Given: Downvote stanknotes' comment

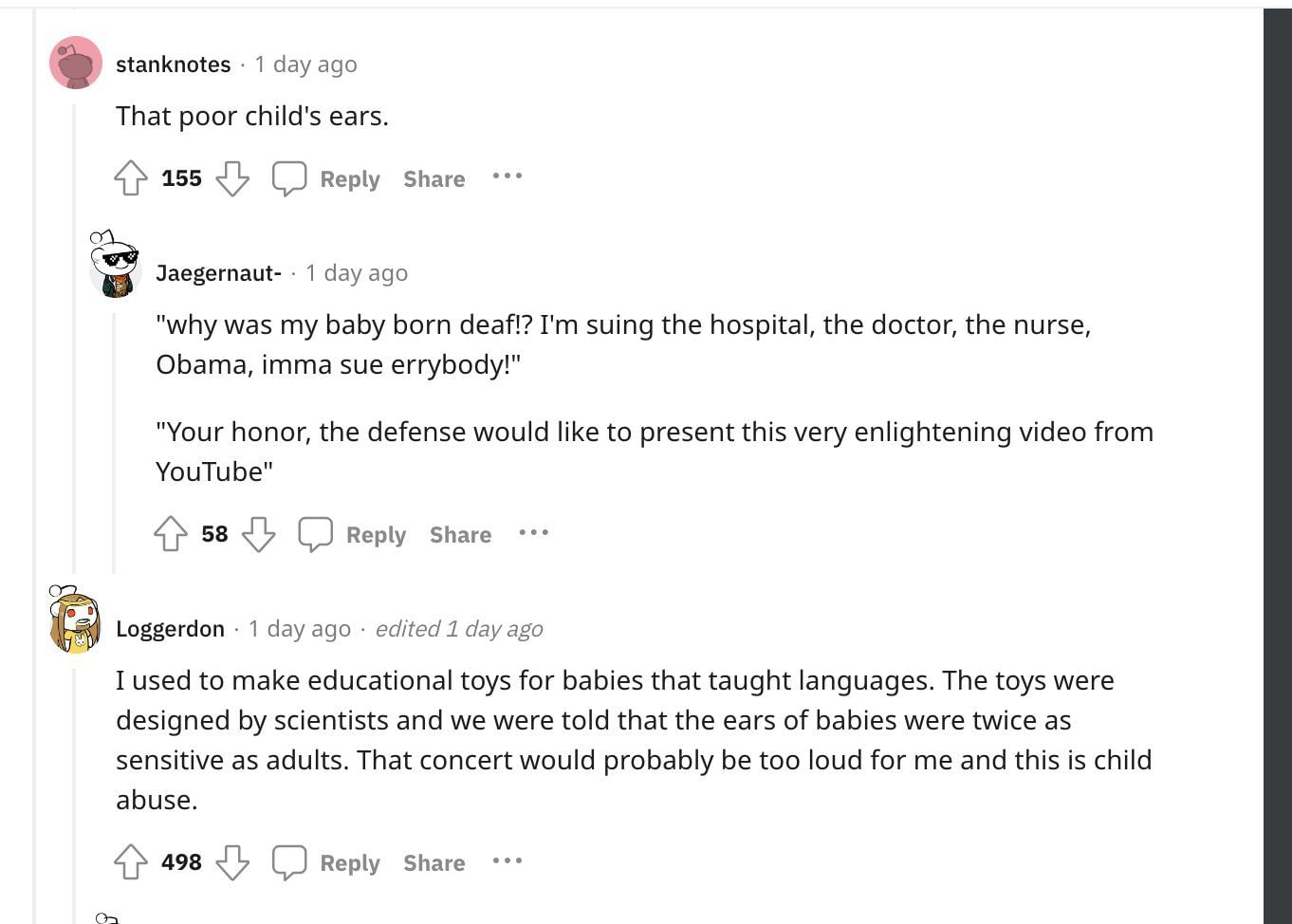Looking at the screenshot, I should coord(232,178).
